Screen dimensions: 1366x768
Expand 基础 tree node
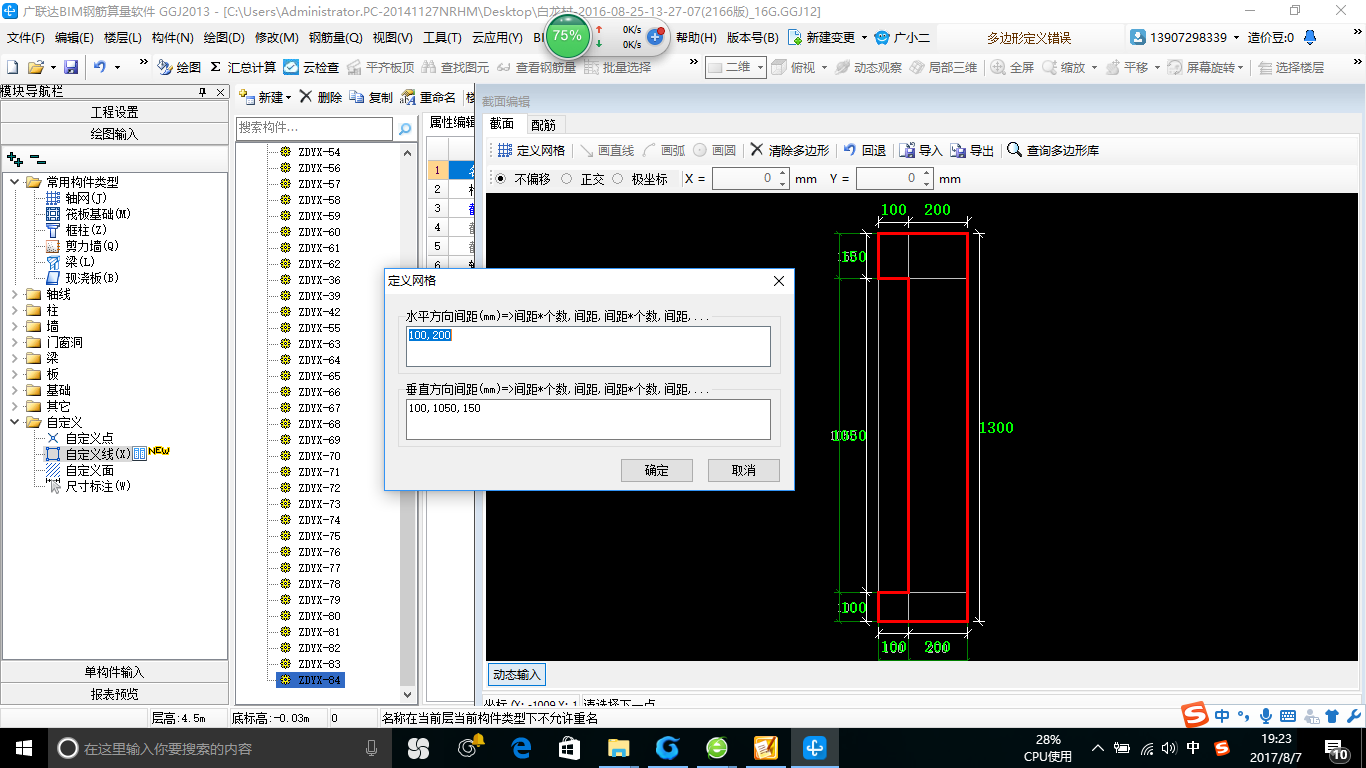(15, 390)
